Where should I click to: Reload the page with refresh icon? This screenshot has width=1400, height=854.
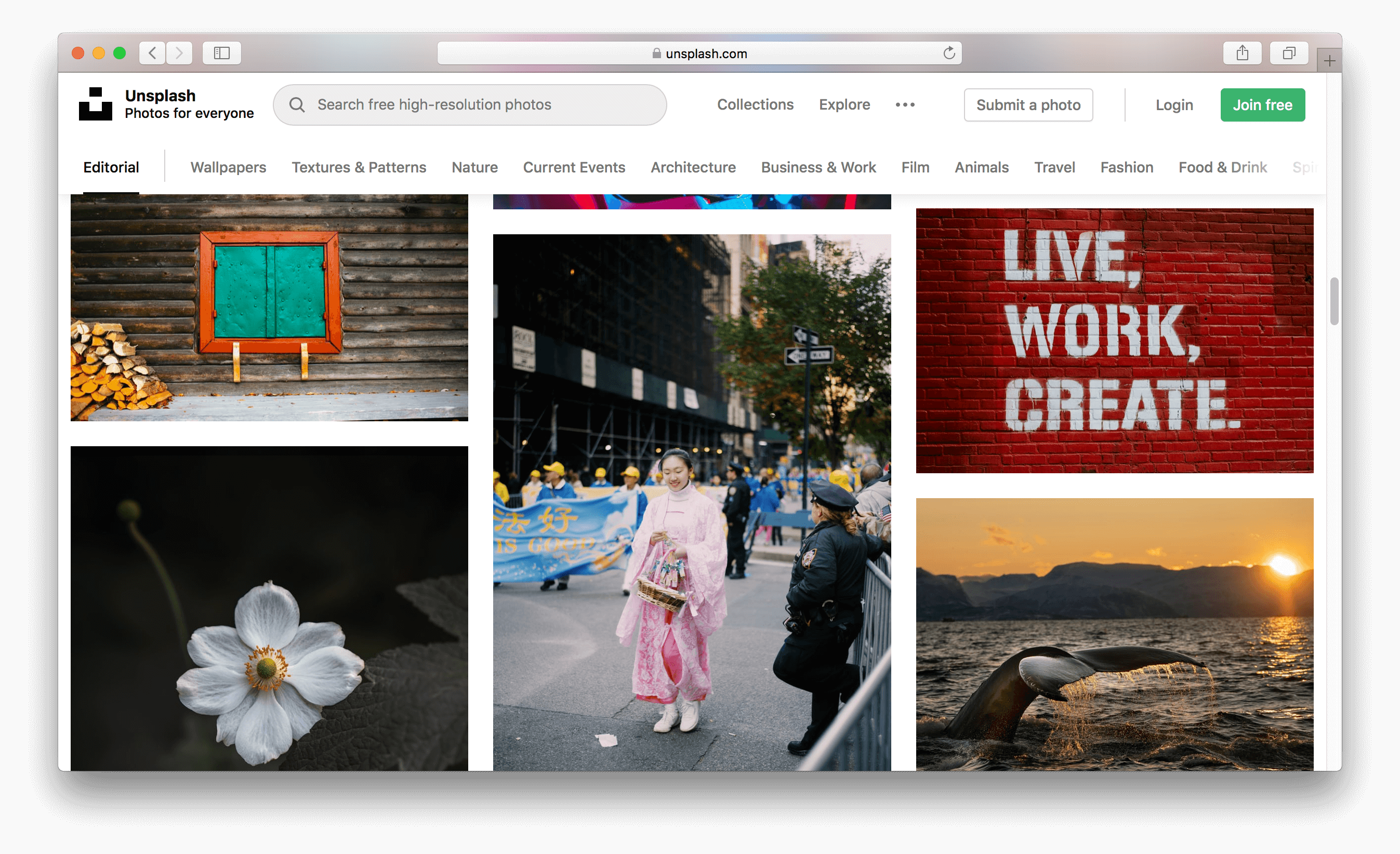click(x=949, y=54)
